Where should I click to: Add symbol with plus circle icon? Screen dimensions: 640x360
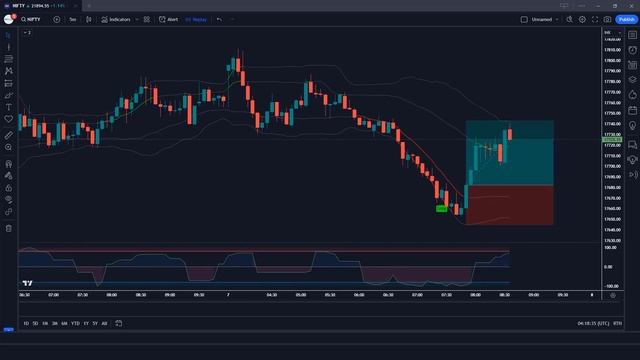pos(57,19)
